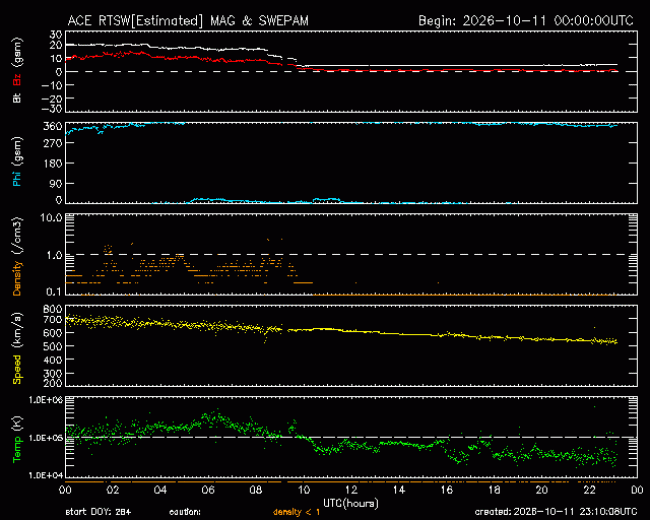650x520 pixels.
Task: Click the '10.0' tick on Density axis
Action: coord(51,218)
